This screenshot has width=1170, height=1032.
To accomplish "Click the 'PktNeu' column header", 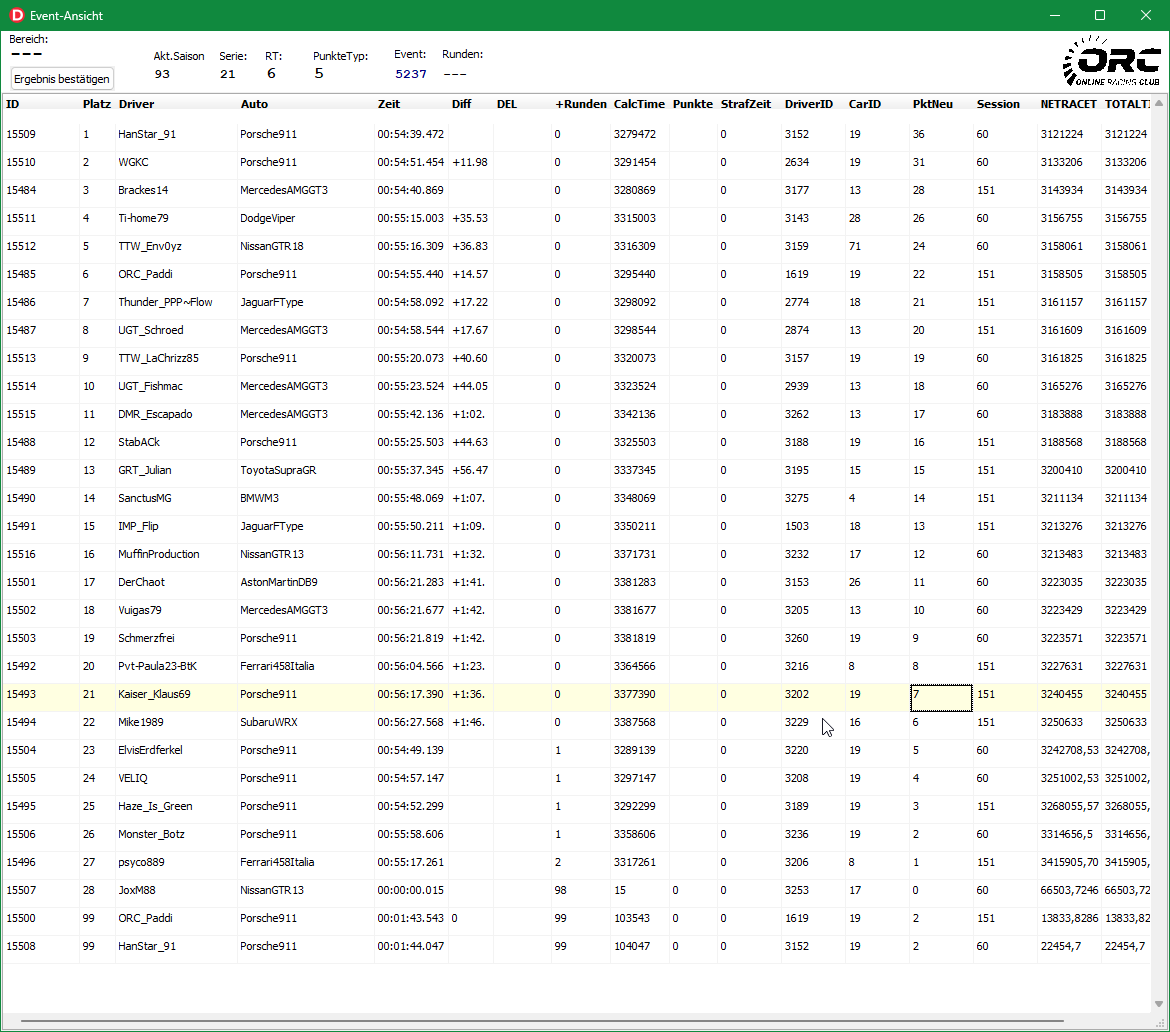I will pos(932,104).
